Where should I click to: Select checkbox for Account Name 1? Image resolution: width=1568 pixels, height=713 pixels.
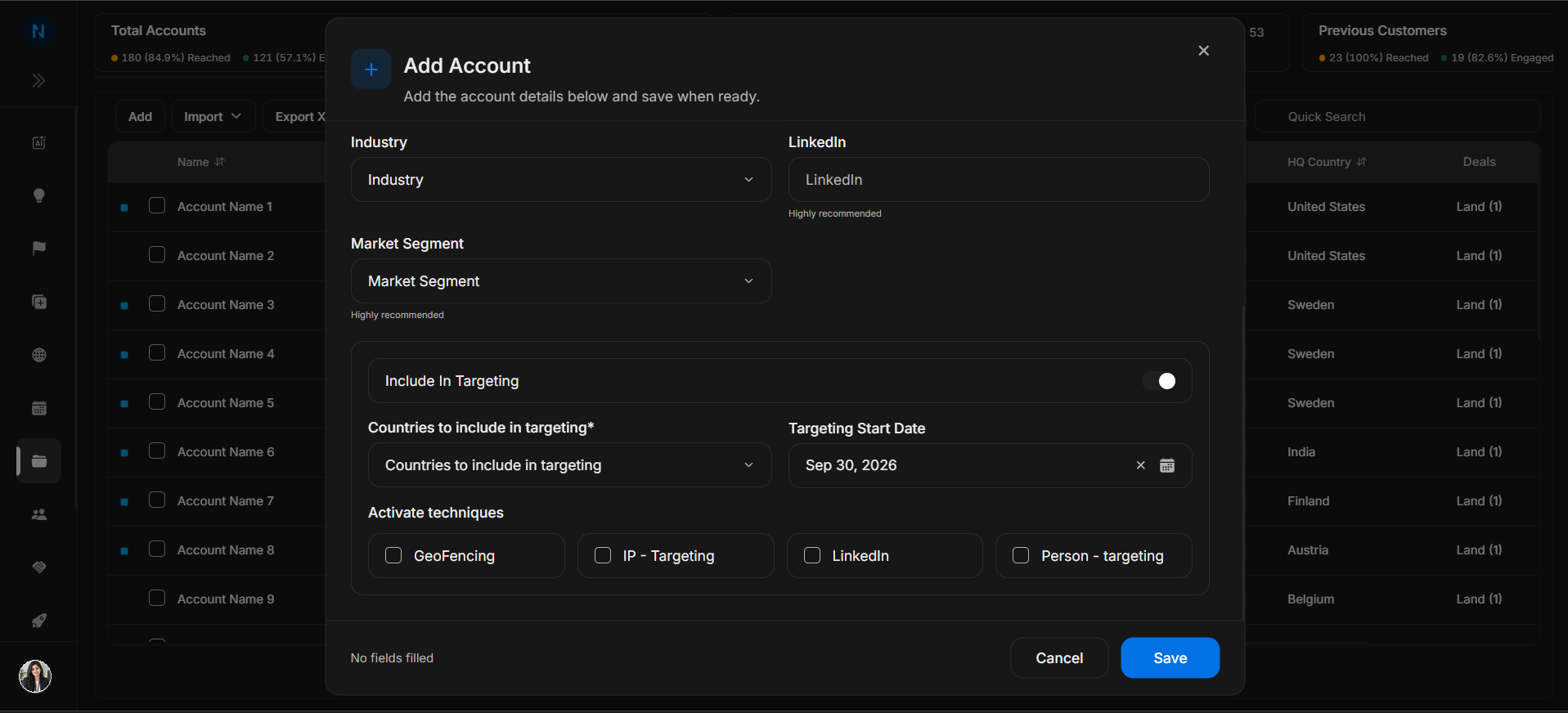coord(157,206)
